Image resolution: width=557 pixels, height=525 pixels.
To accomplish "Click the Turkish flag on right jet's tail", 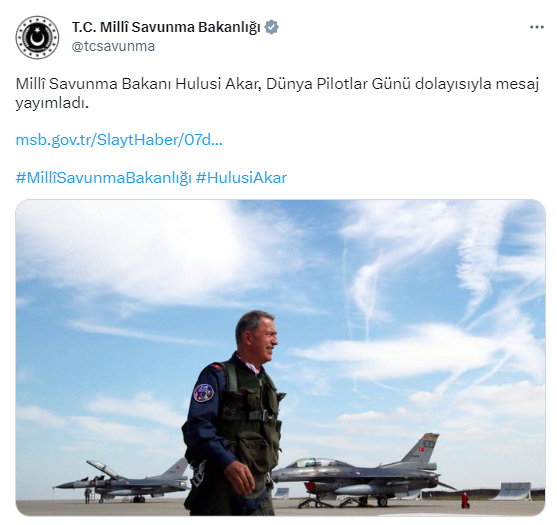I will coord(422,449).
